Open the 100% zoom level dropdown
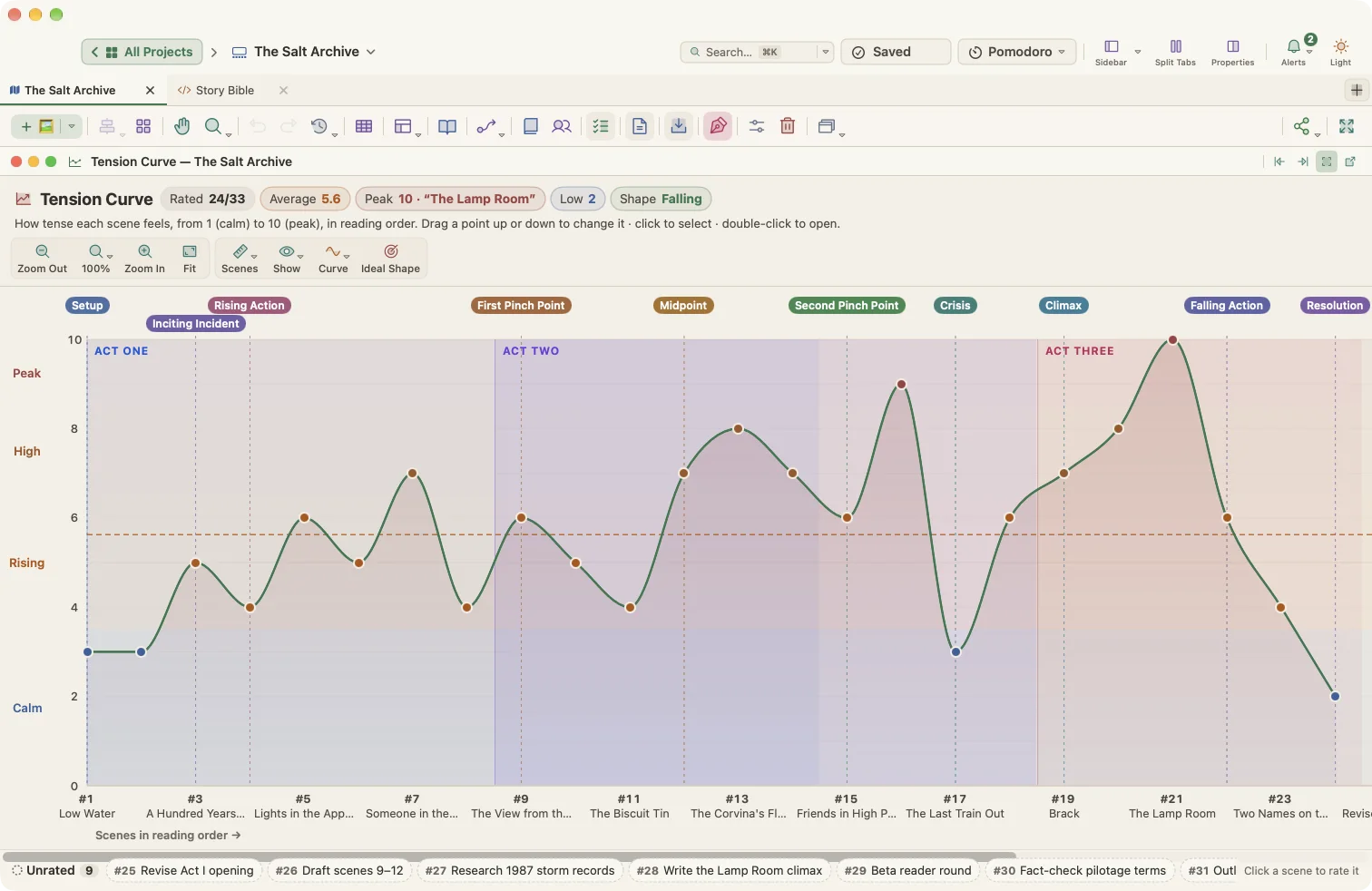 (96, 259)
